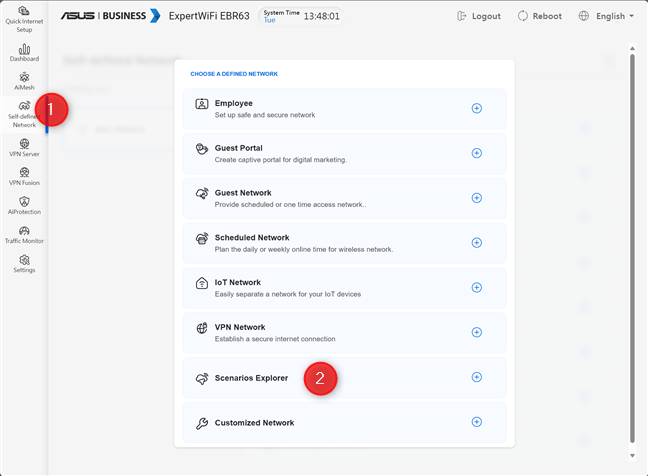Add a VPN Network via plus icon

tap(476, 333)
